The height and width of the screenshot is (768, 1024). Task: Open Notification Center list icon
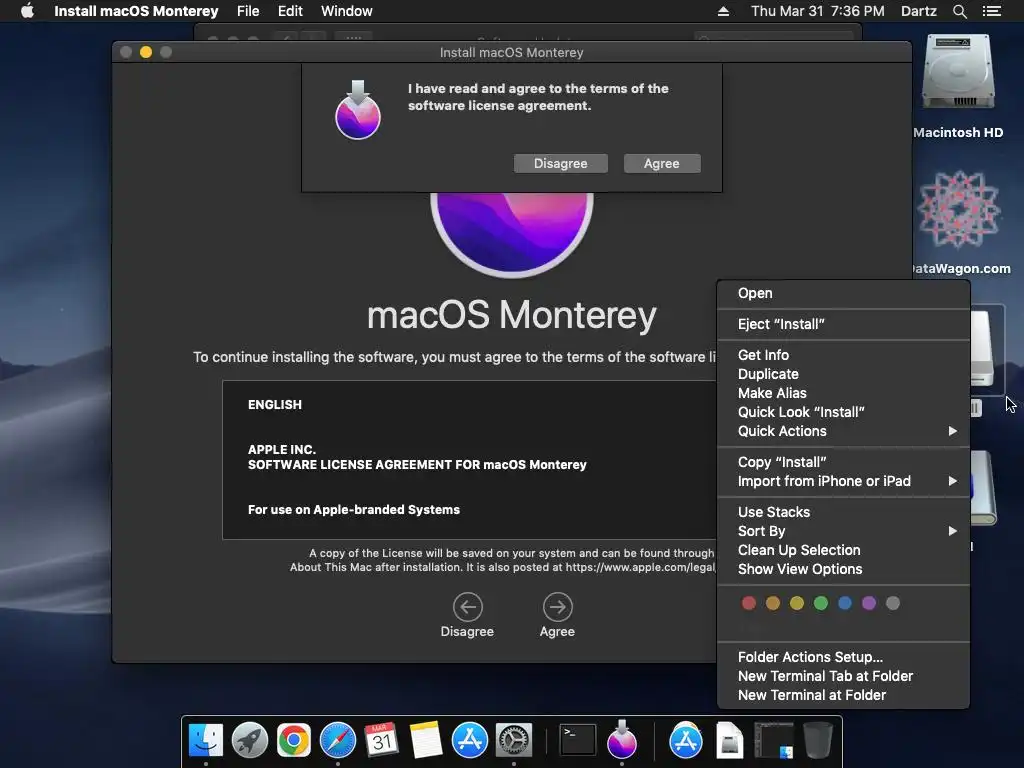coord(992,11)
